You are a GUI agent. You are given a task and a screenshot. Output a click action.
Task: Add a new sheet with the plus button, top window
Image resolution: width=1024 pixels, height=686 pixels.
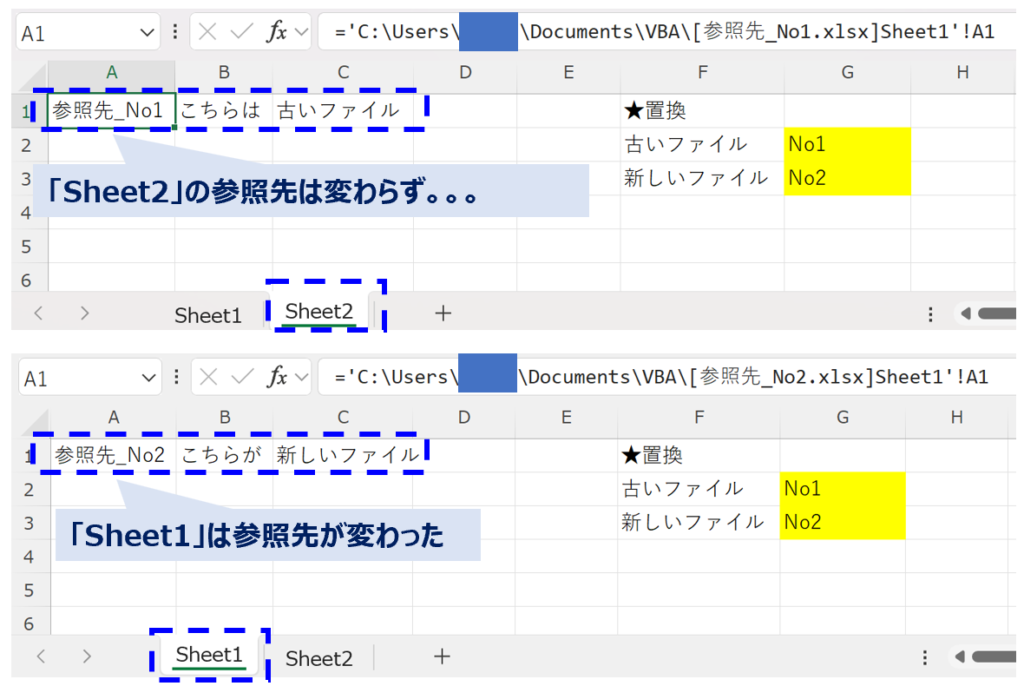point(443,314)
